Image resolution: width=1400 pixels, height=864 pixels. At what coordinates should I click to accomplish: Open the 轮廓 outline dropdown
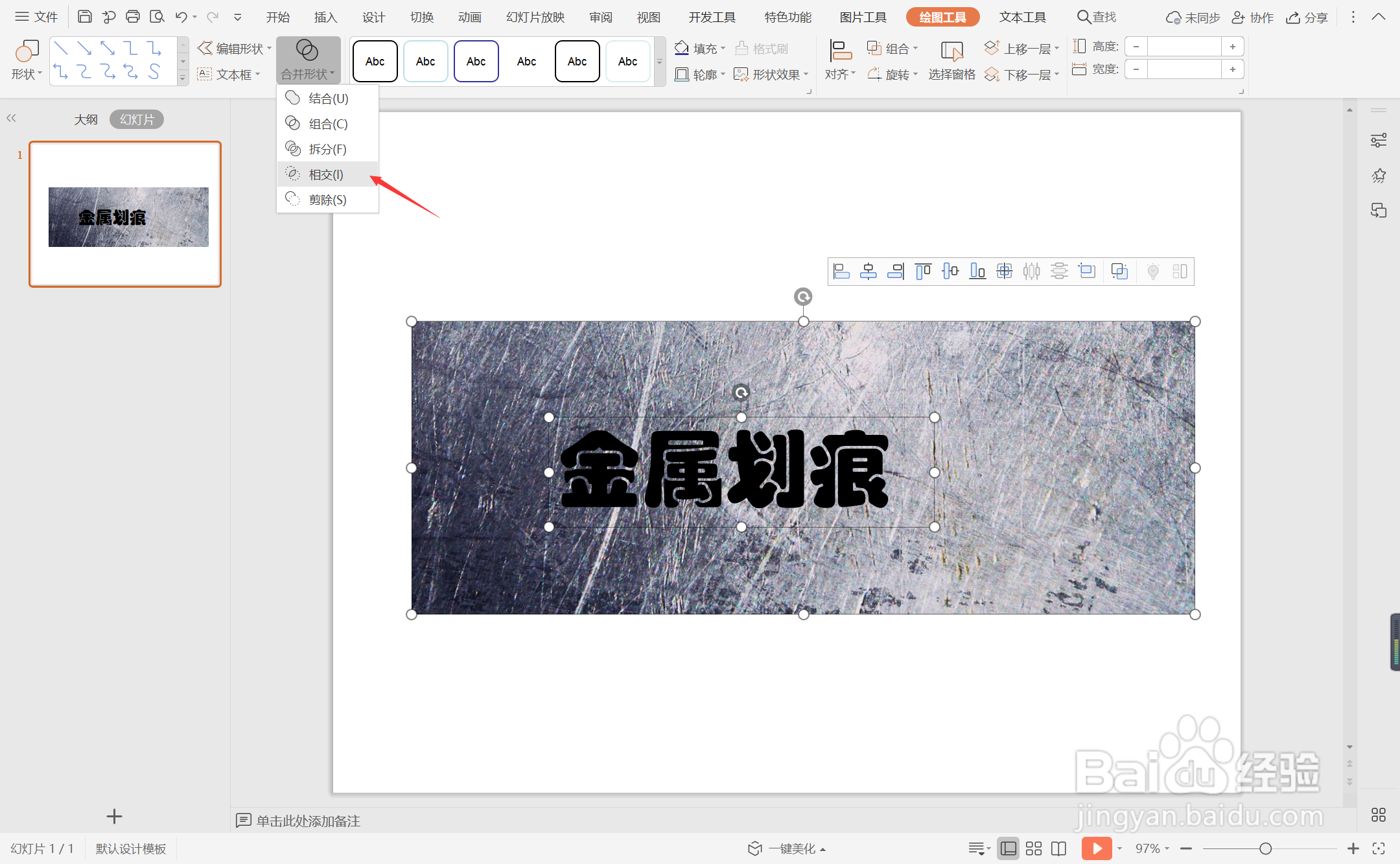coord(700,75)
